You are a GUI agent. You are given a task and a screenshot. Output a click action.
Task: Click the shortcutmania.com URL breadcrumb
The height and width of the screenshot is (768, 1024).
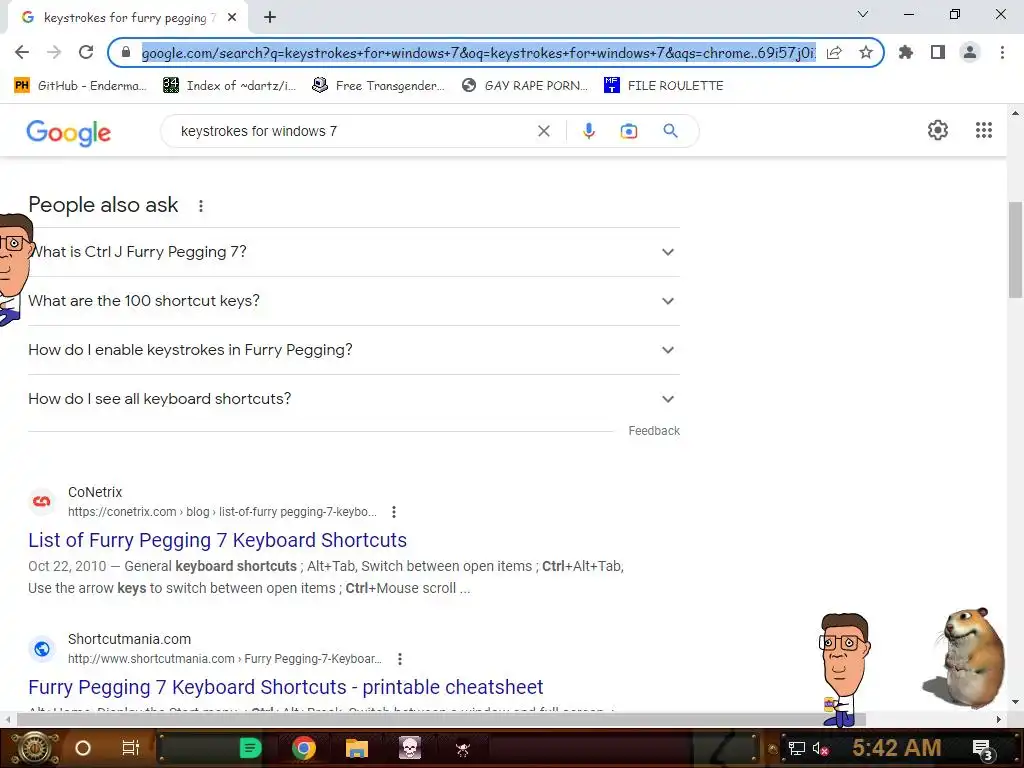tap(225, 659)
